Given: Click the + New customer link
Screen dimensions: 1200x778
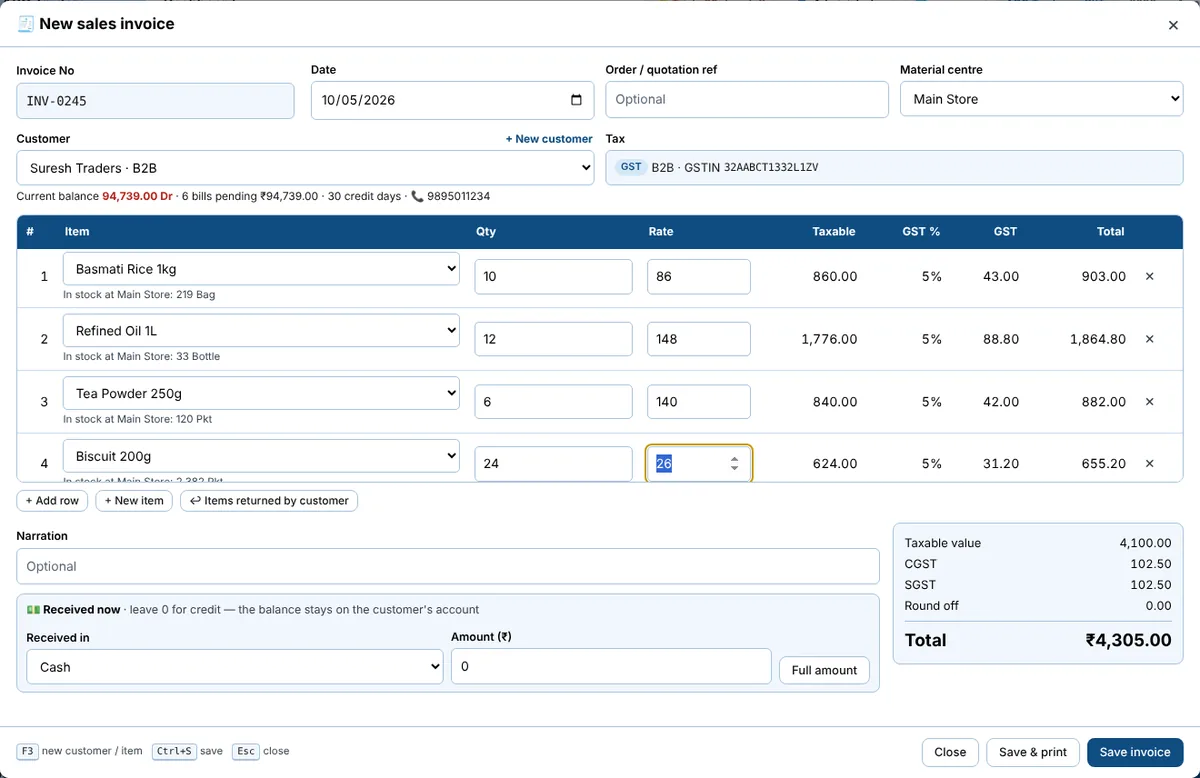Looking at the screenshot, I should (x=549, y=139).
